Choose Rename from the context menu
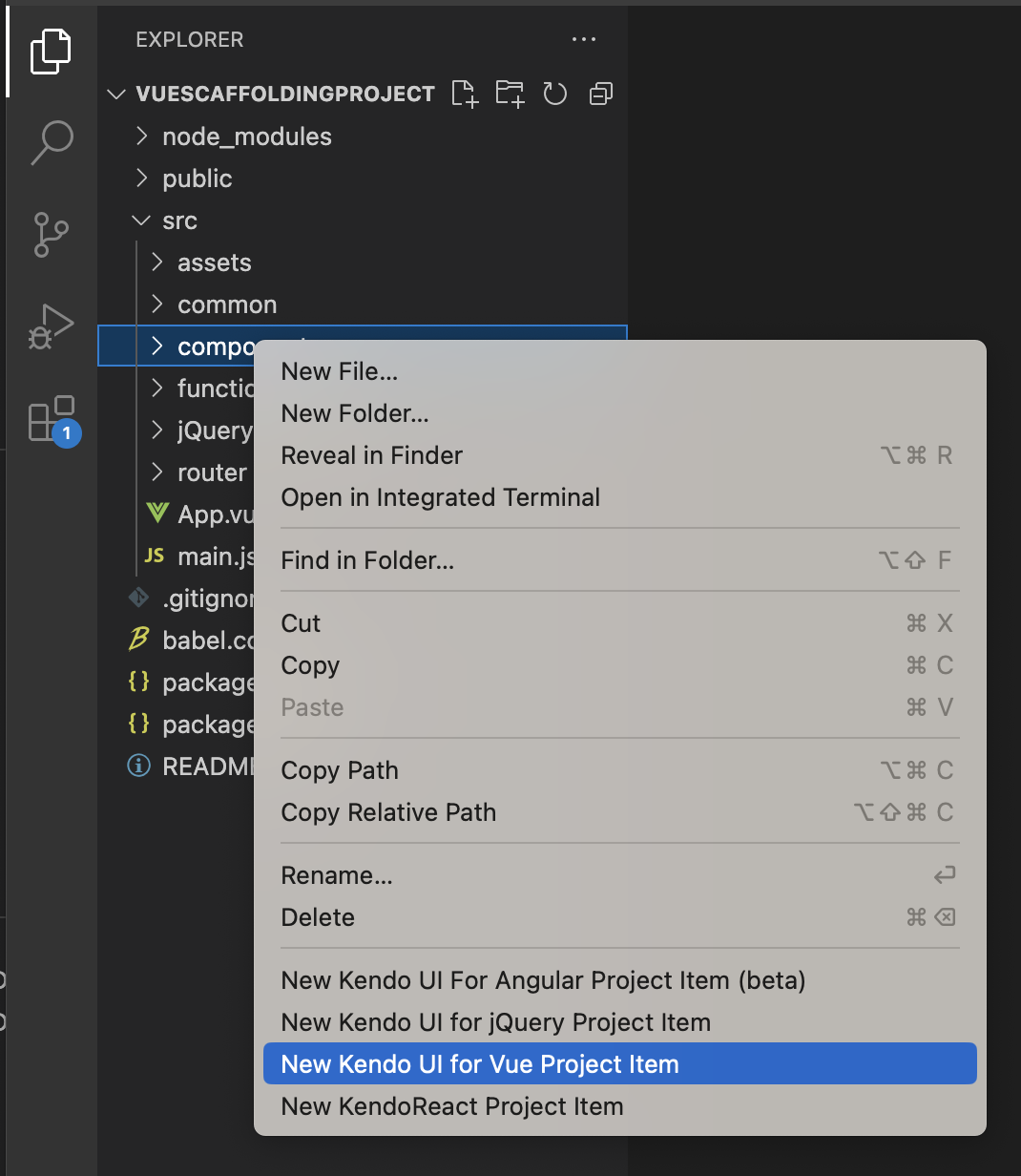 click(x=337, y=875)
